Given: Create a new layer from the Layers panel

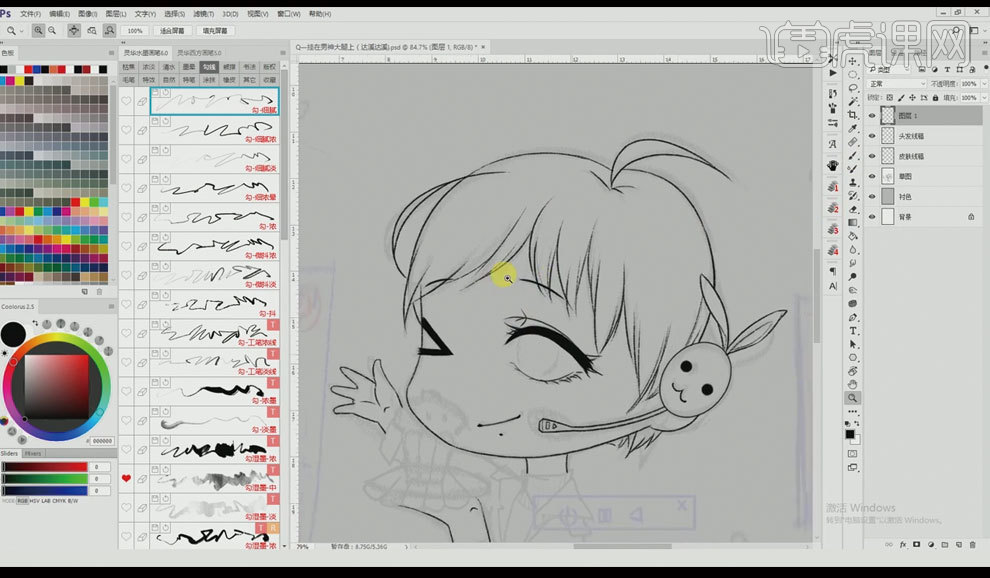Looking at the screenshot, I should click(958, 545).
